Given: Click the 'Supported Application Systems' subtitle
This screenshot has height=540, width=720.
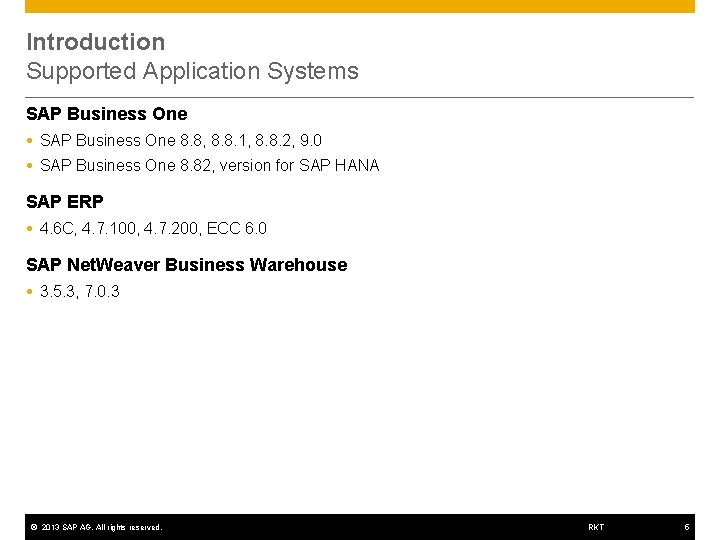Looking at the screenshot, I should pos(192,72).
